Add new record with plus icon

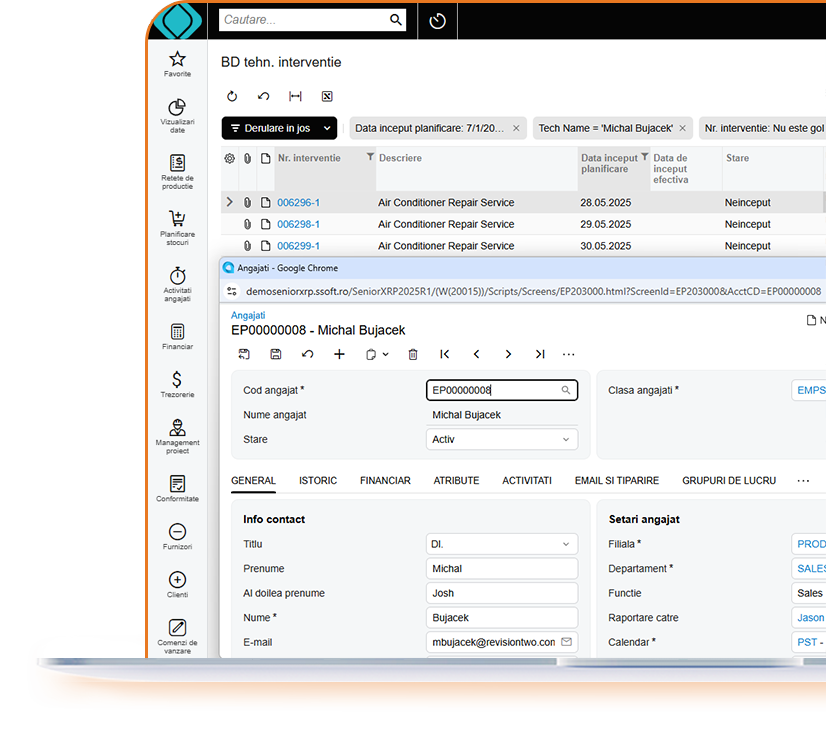tap(339, 354)
